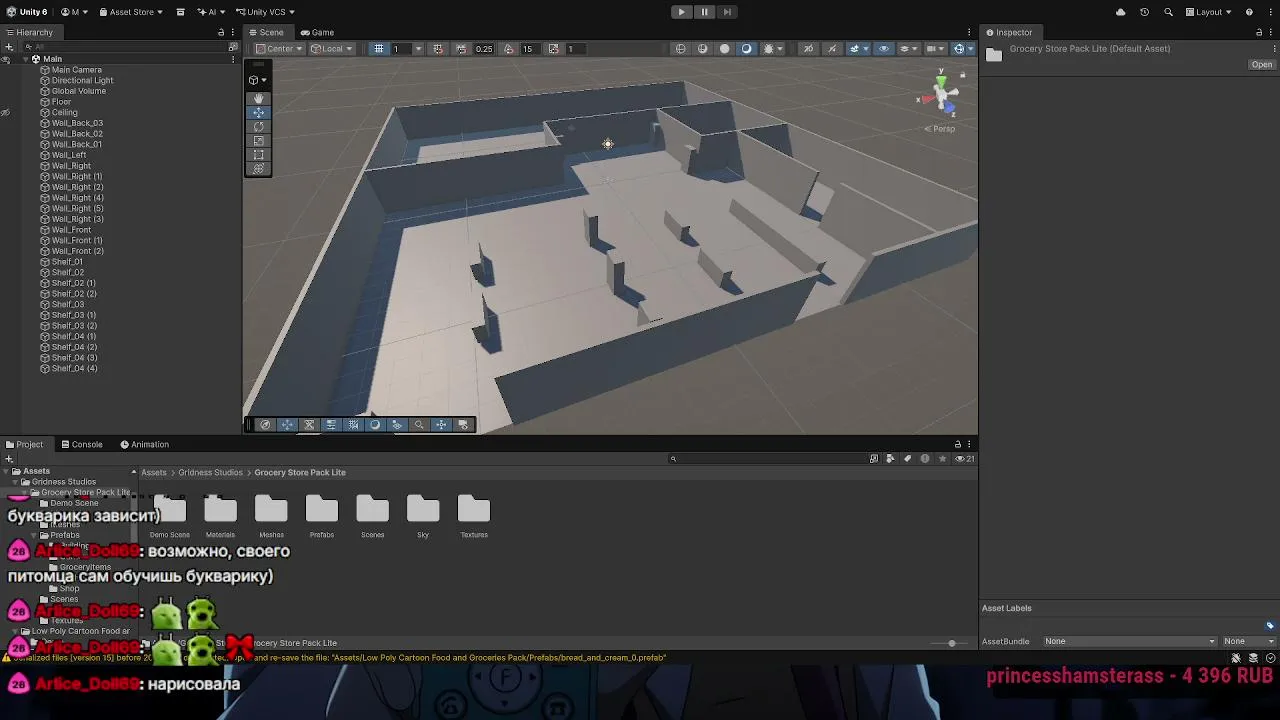Screen dimensions: 1280x720
Task: Click Assets in the breadcrumb path
Action: 154,472
